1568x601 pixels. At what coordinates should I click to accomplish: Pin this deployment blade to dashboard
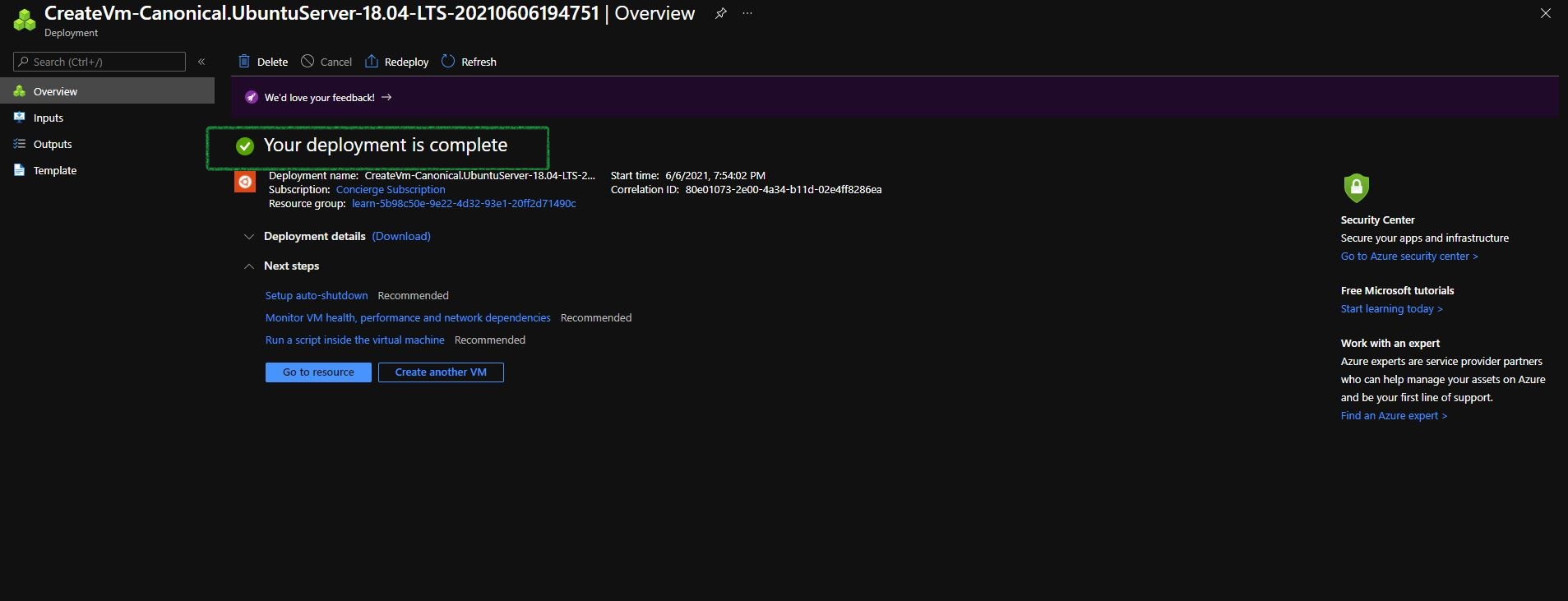click(720, 13)
